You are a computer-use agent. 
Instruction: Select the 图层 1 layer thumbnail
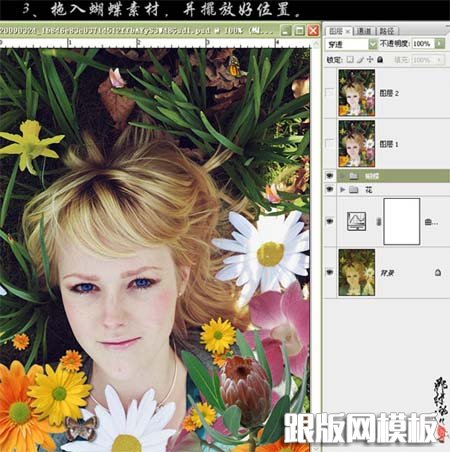click(357, 144)
